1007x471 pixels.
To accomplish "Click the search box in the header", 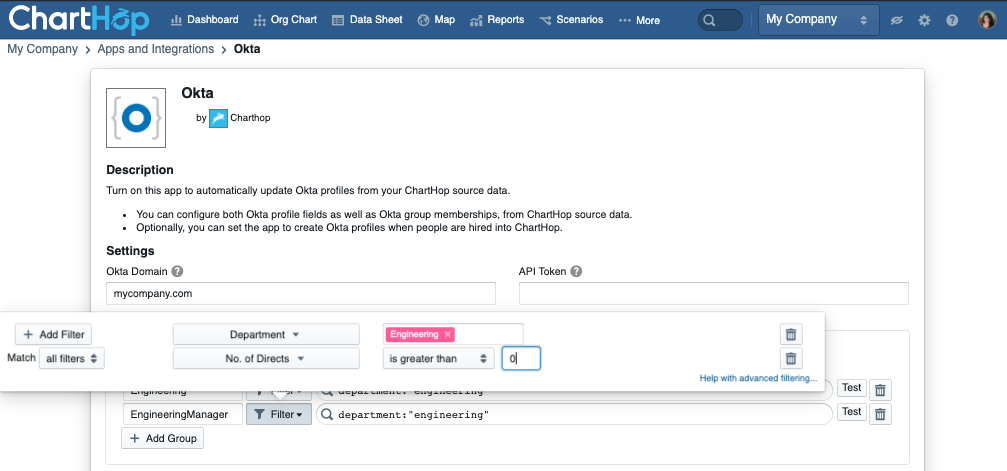I will tap(720, 21).
